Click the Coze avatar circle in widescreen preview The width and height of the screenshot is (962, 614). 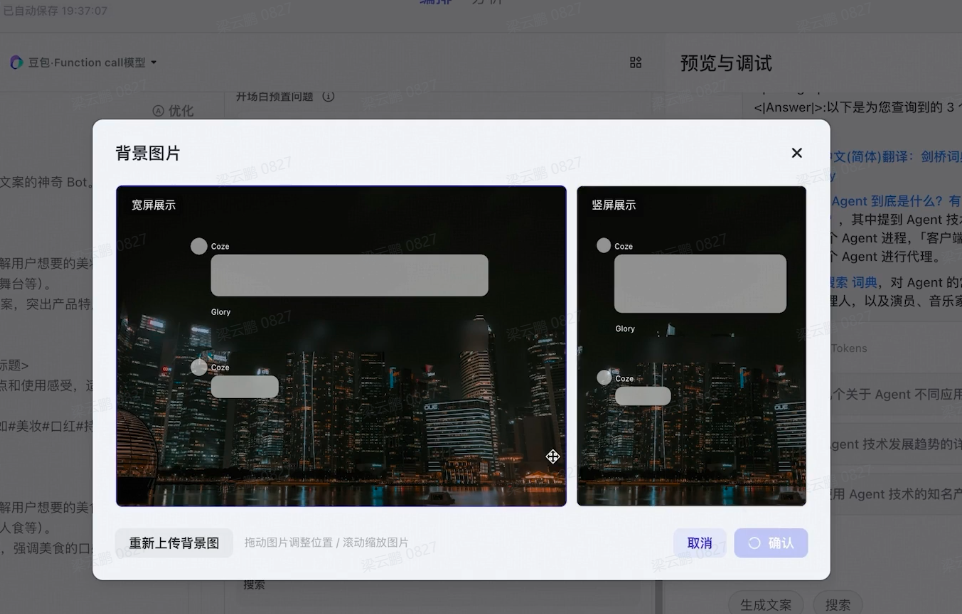pos(199,245)
